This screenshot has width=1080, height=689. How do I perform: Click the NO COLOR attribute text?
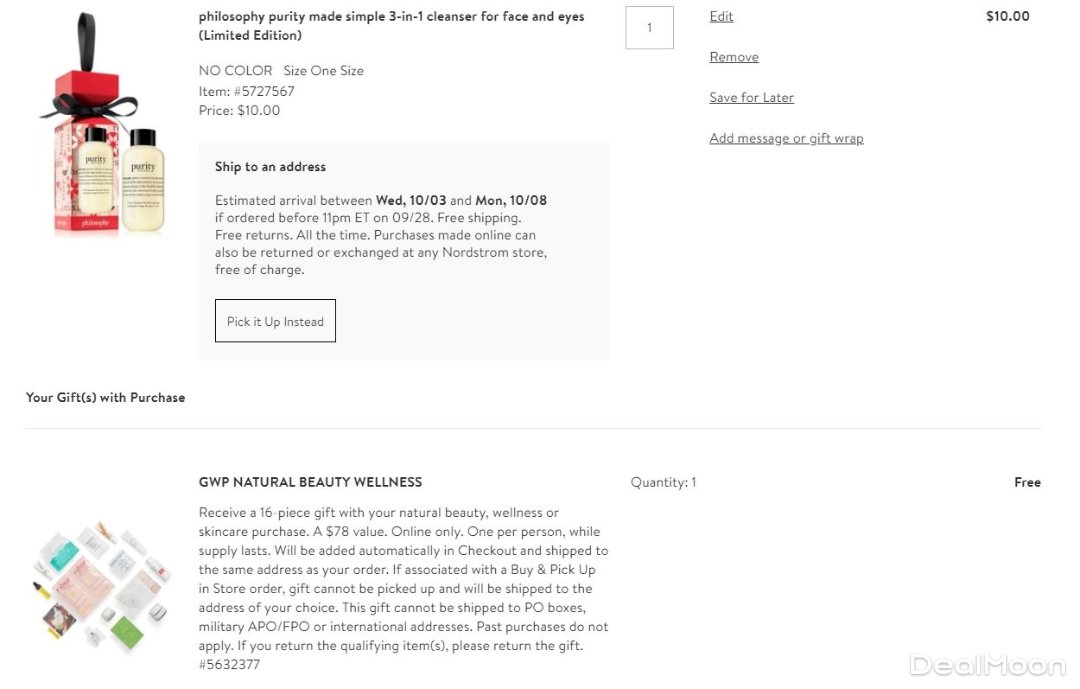[235, 71]
